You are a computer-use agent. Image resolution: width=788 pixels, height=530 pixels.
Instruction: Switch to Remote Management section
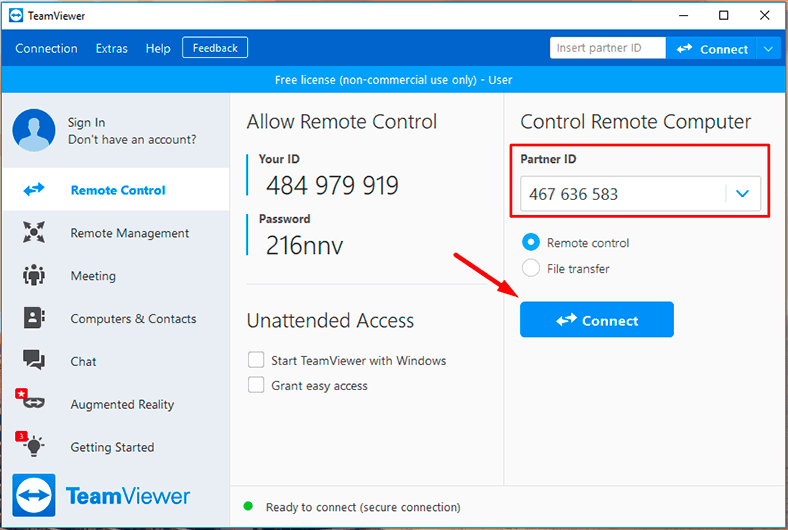(x=116, y=233)
